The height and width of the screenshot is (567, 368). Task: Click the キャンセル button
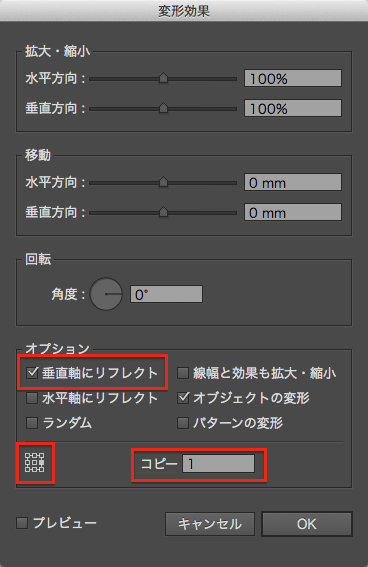tap(210, 524)
